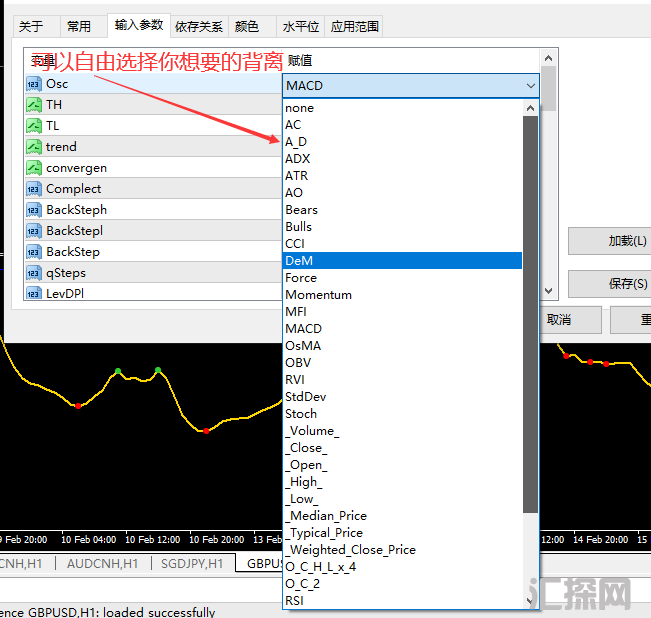
Task: Pick _Close_ in the dropdown
Action: click(402, 448)
